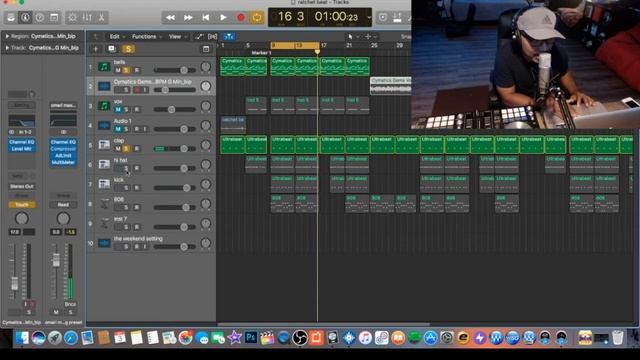Open Quick Help question-mark button

(40, 18)
